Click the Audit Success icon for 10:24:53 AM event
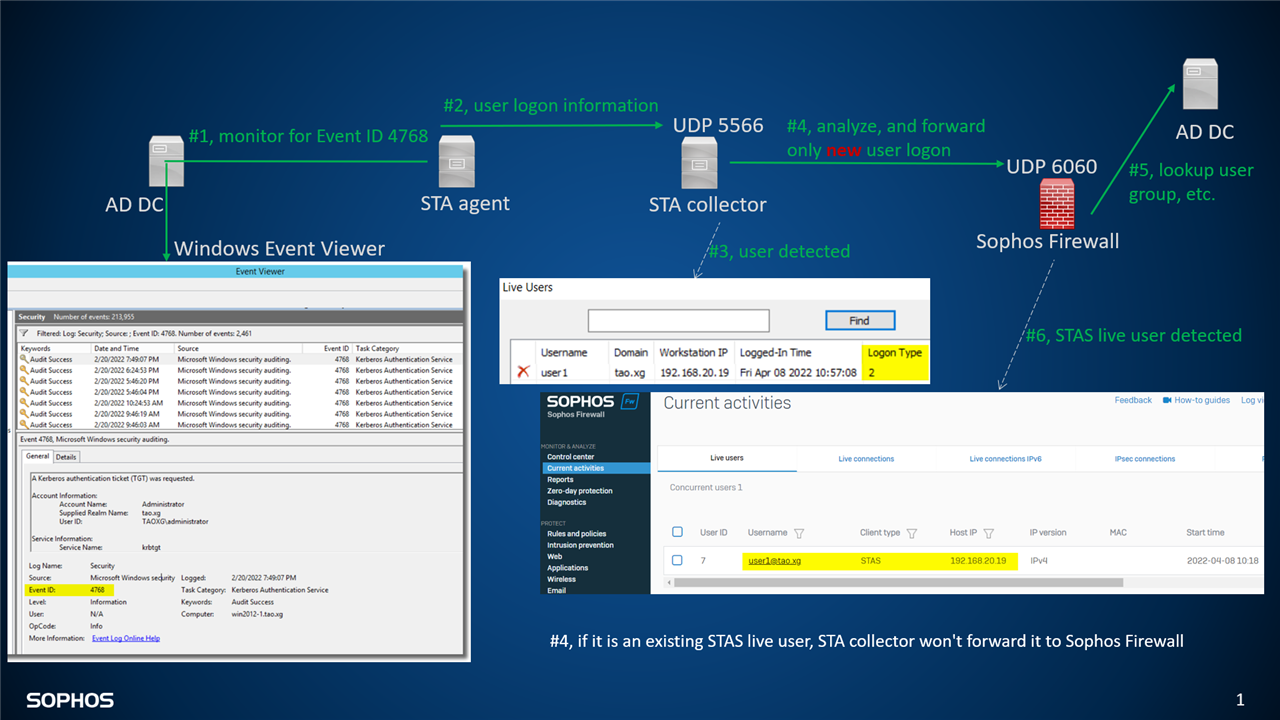Viewport: 1280px width, 720px height. click(24, 403)
